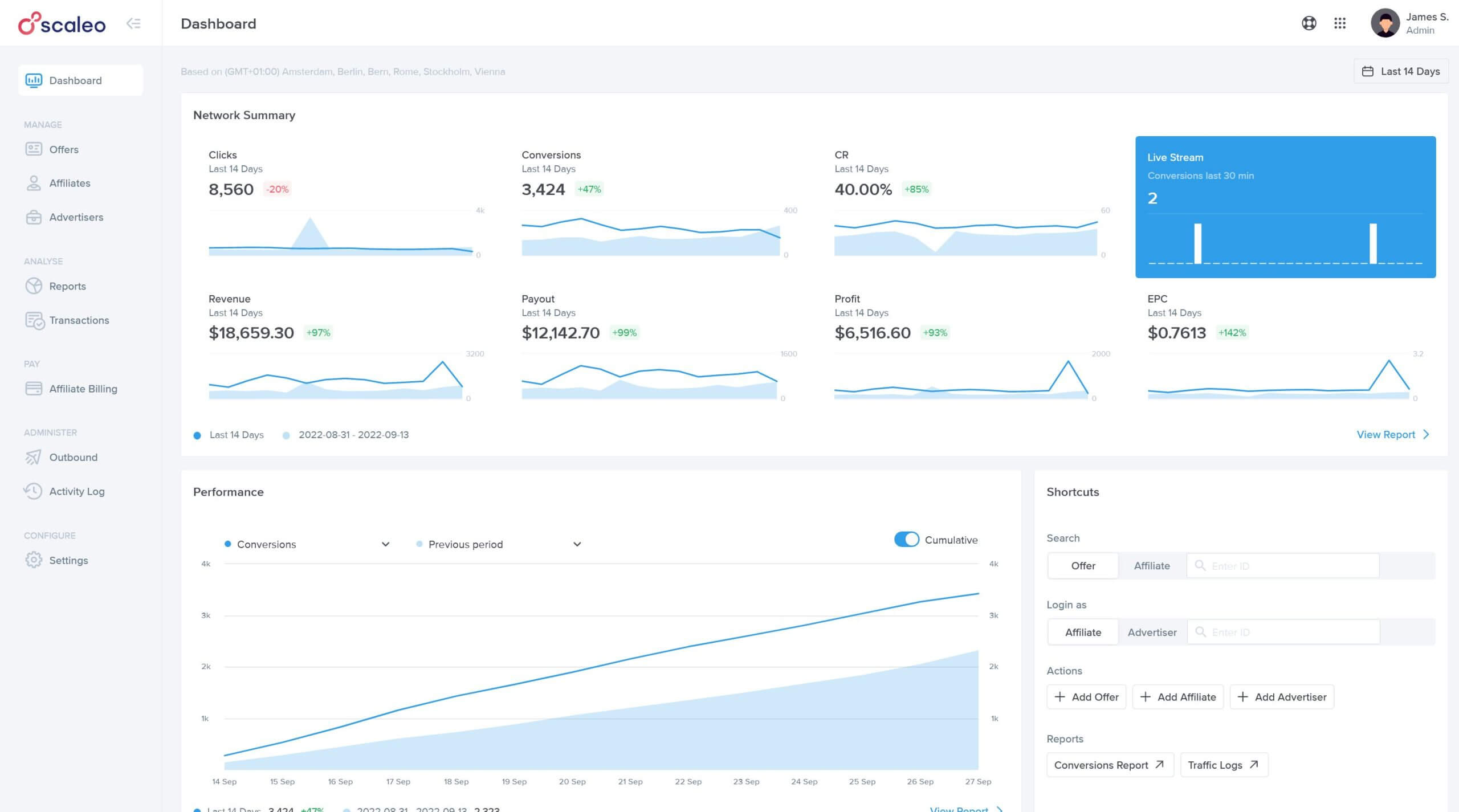This screenshot has height=812, width=1459.
Task: Open Conversions Report shortcut link
Action: click(1108, 765)
